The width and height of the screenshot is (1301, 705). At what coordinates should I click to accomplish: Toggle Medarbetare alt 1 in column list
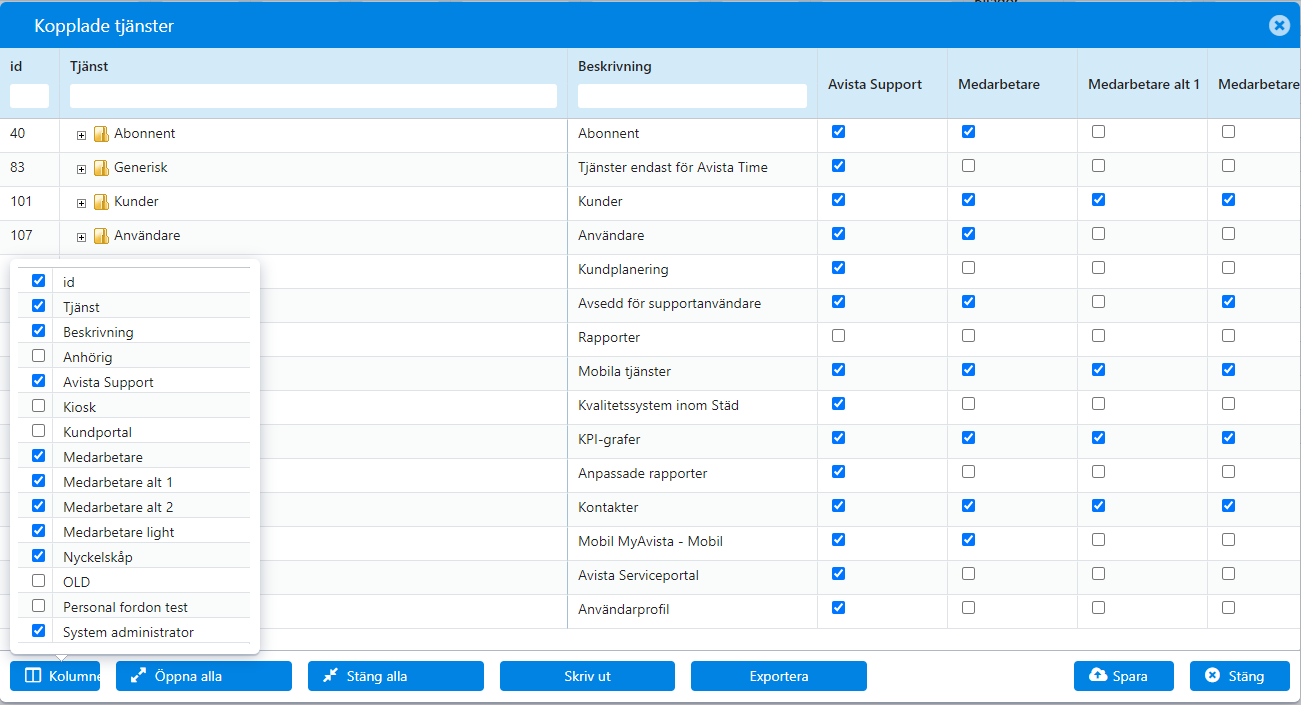(38, 481)
